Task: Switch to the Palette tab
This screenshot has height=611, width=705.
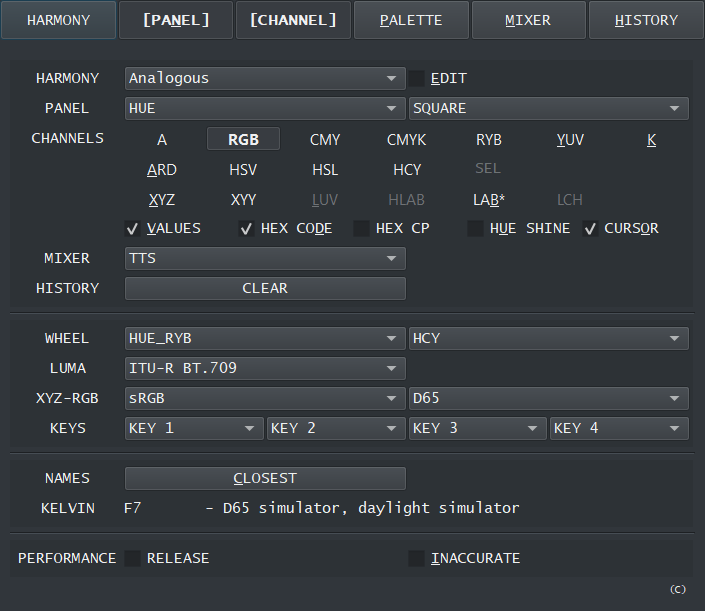Action: pyautogui.click(x=411, y=20)
